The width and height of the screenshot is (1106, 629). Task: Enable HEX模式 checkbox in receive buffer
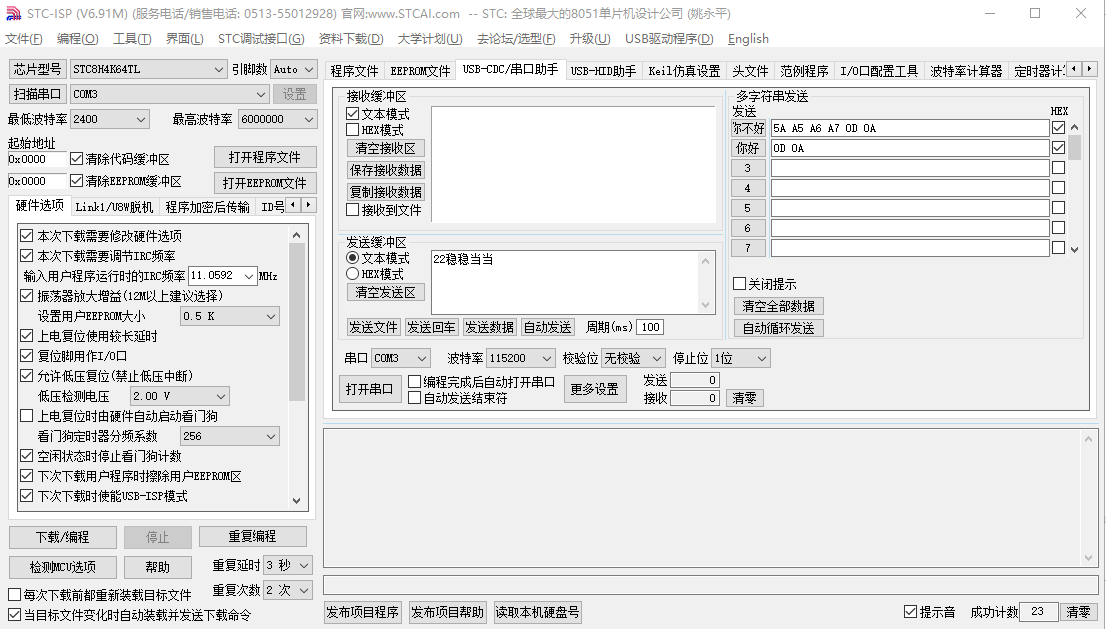click(x=353, y=130)
